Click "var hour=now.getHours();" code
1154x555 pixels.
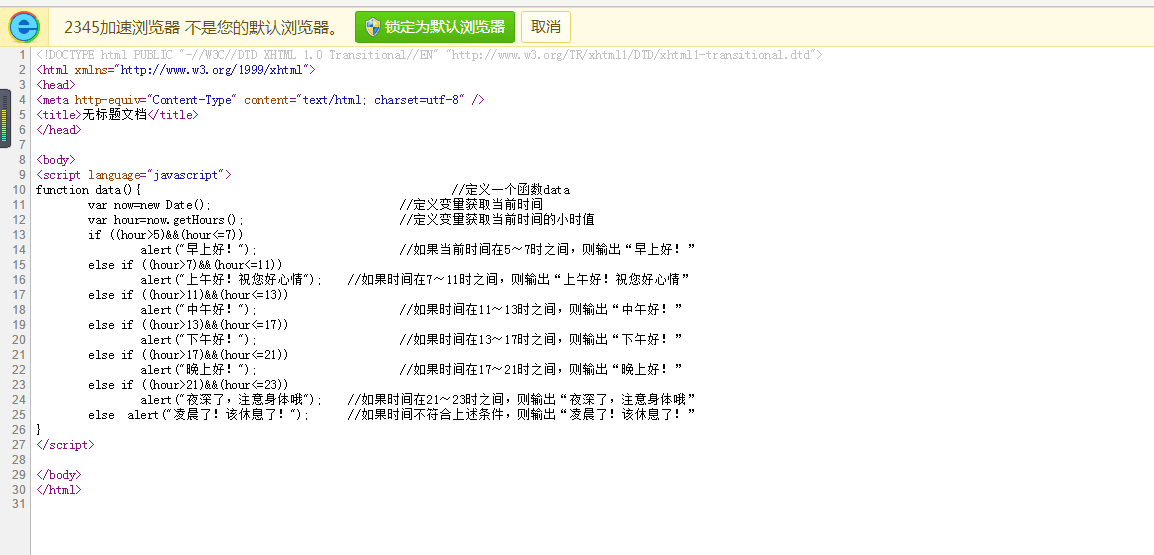click(166, 219)
